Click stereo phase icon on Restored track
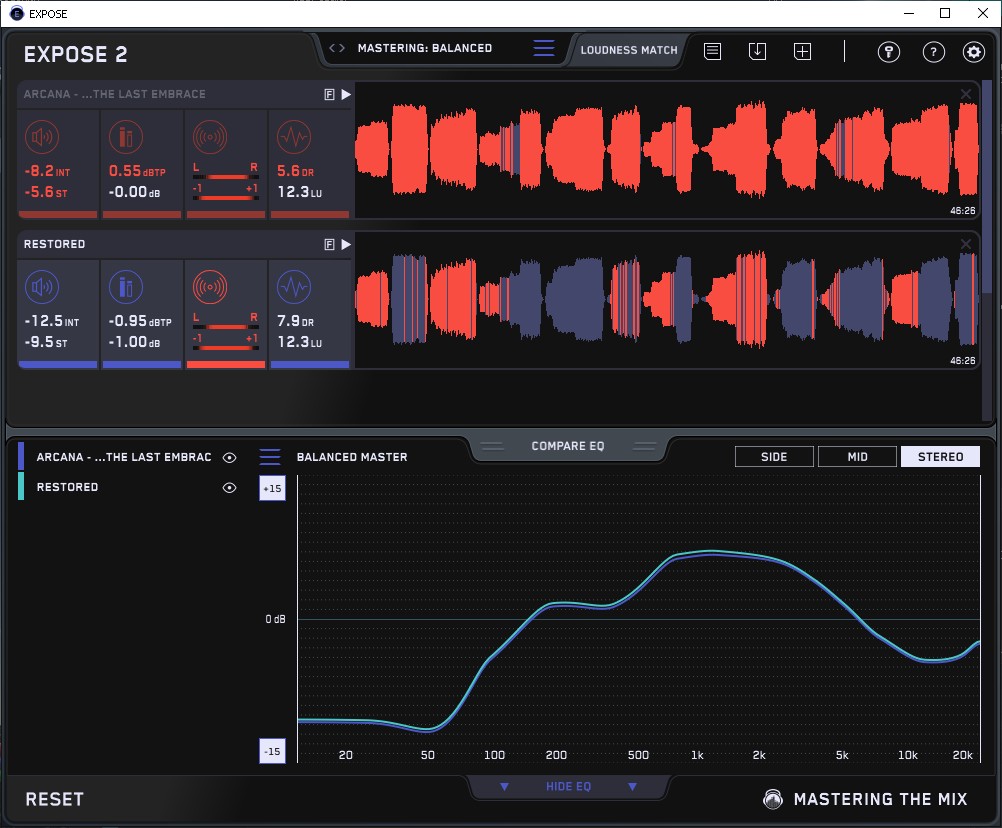The image size is (1002, 828). coord(210,287)
